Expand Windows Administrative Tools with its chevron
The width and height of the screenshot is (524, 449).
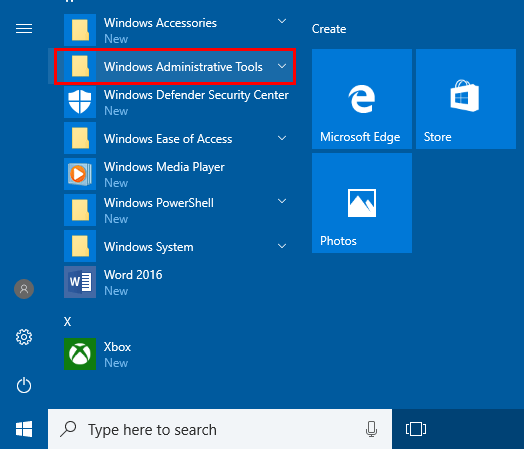click(x=282, y=66)
